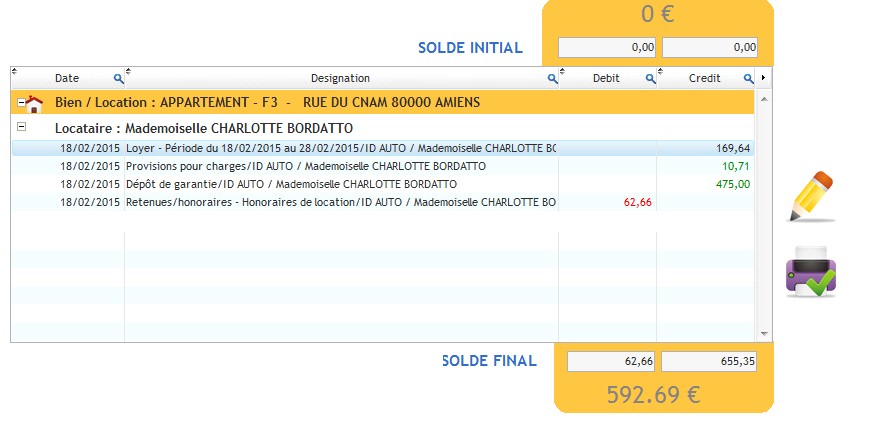The width and height of the screenshot is (886, 424).
Task: Collapse the Bien / Location group
Action: [21, 103]
